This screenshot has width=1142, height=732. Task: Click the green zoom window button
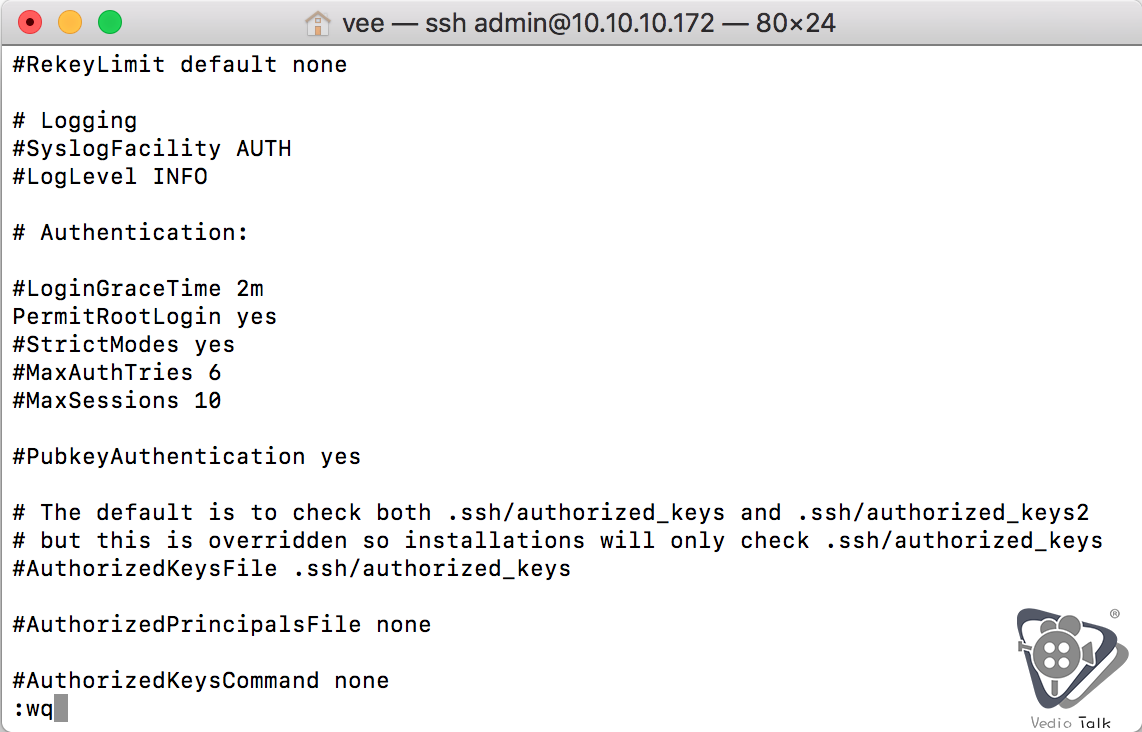(x=110, y=23)
